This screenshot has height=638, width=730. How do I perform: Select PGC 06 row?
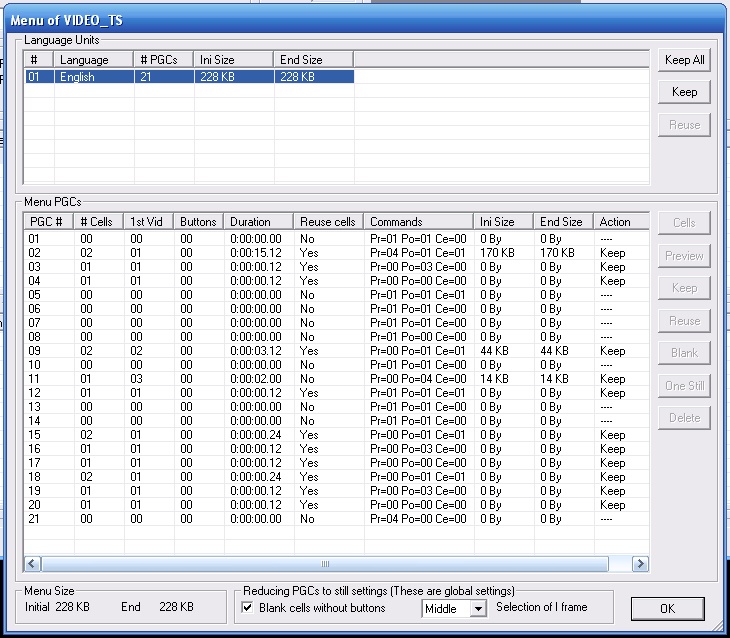[337, 309]
